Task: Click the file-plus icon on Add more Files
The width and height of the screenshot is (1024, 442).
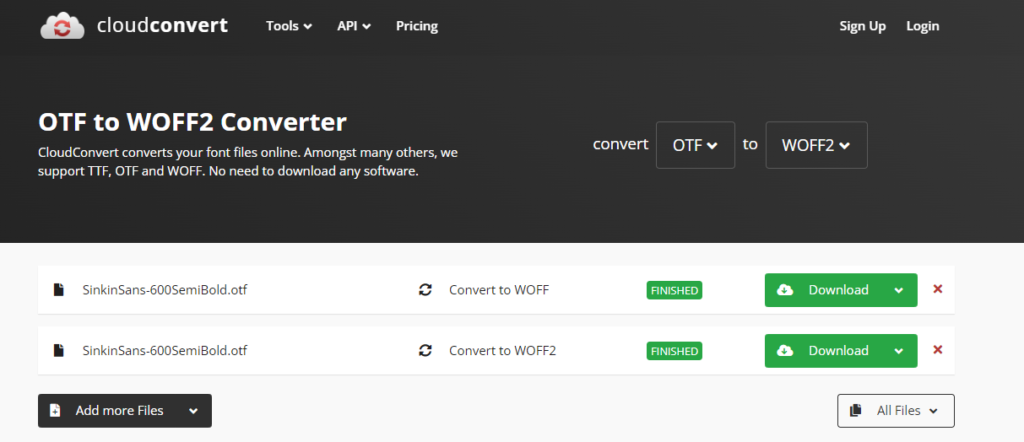Action: pos(56,411)
